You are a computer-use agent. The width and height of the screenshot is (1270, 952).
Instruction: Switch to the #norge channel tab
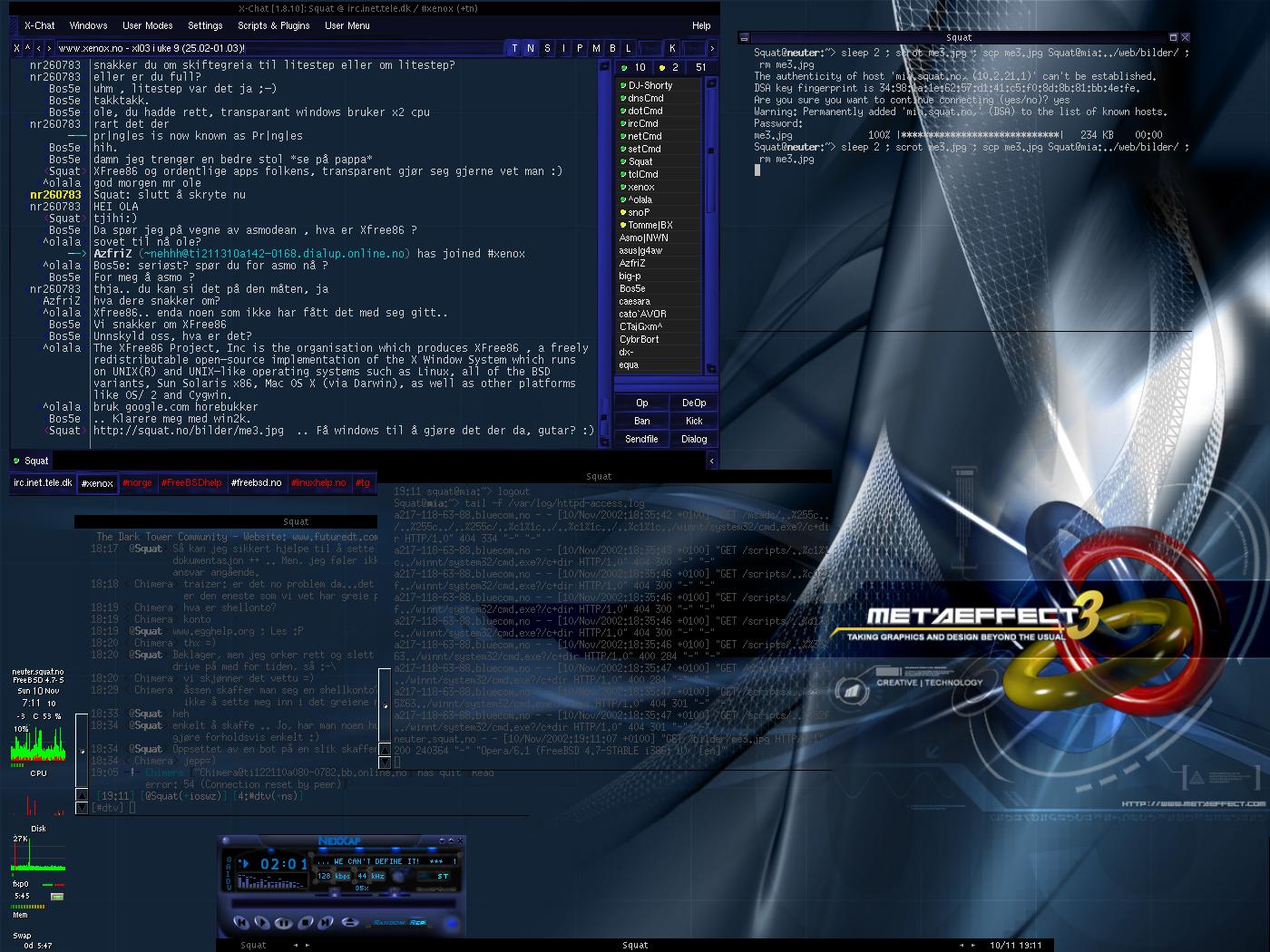[137, 483]
